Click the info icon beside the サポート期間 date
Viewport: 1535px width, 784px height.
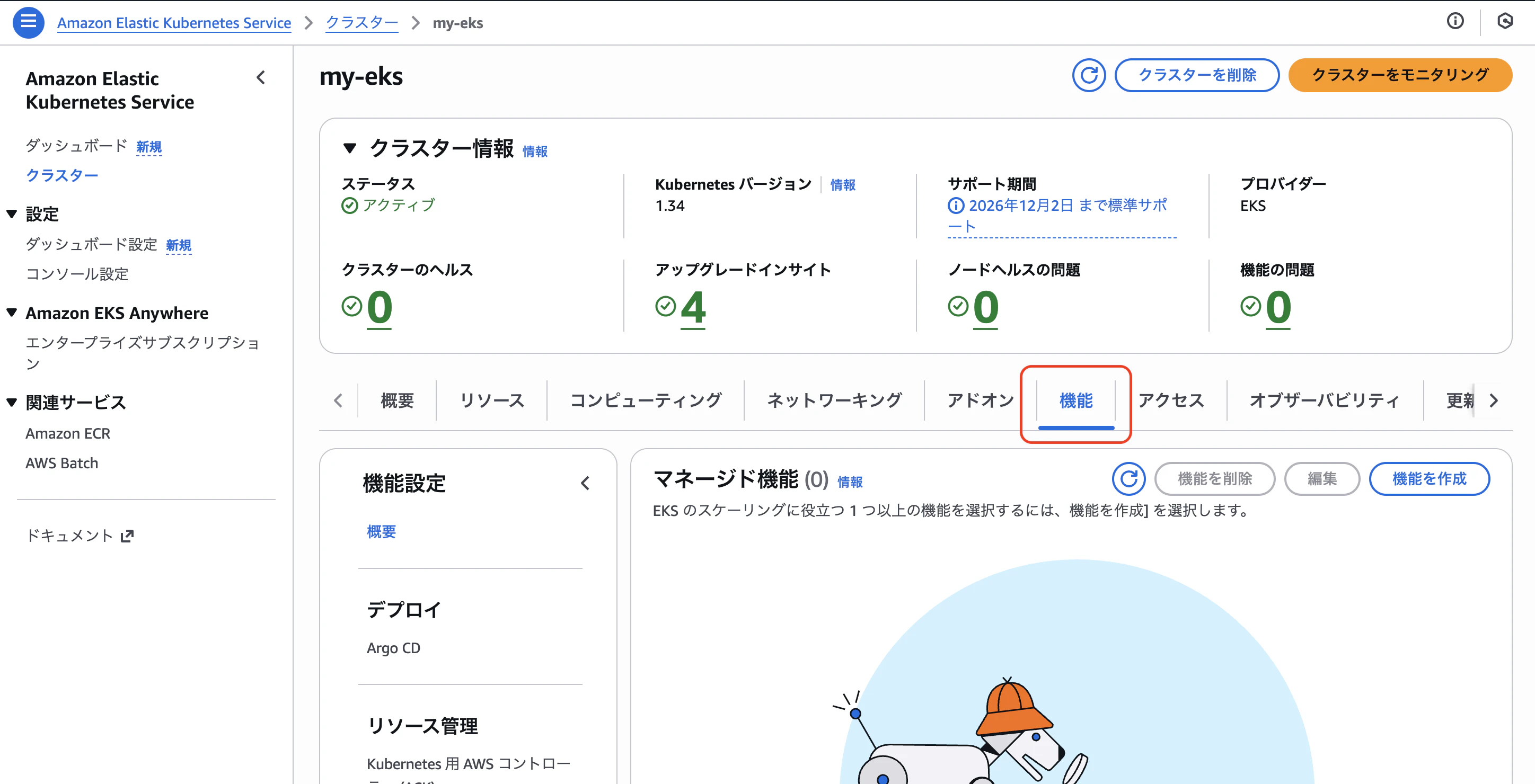click(x=955, y=206)
